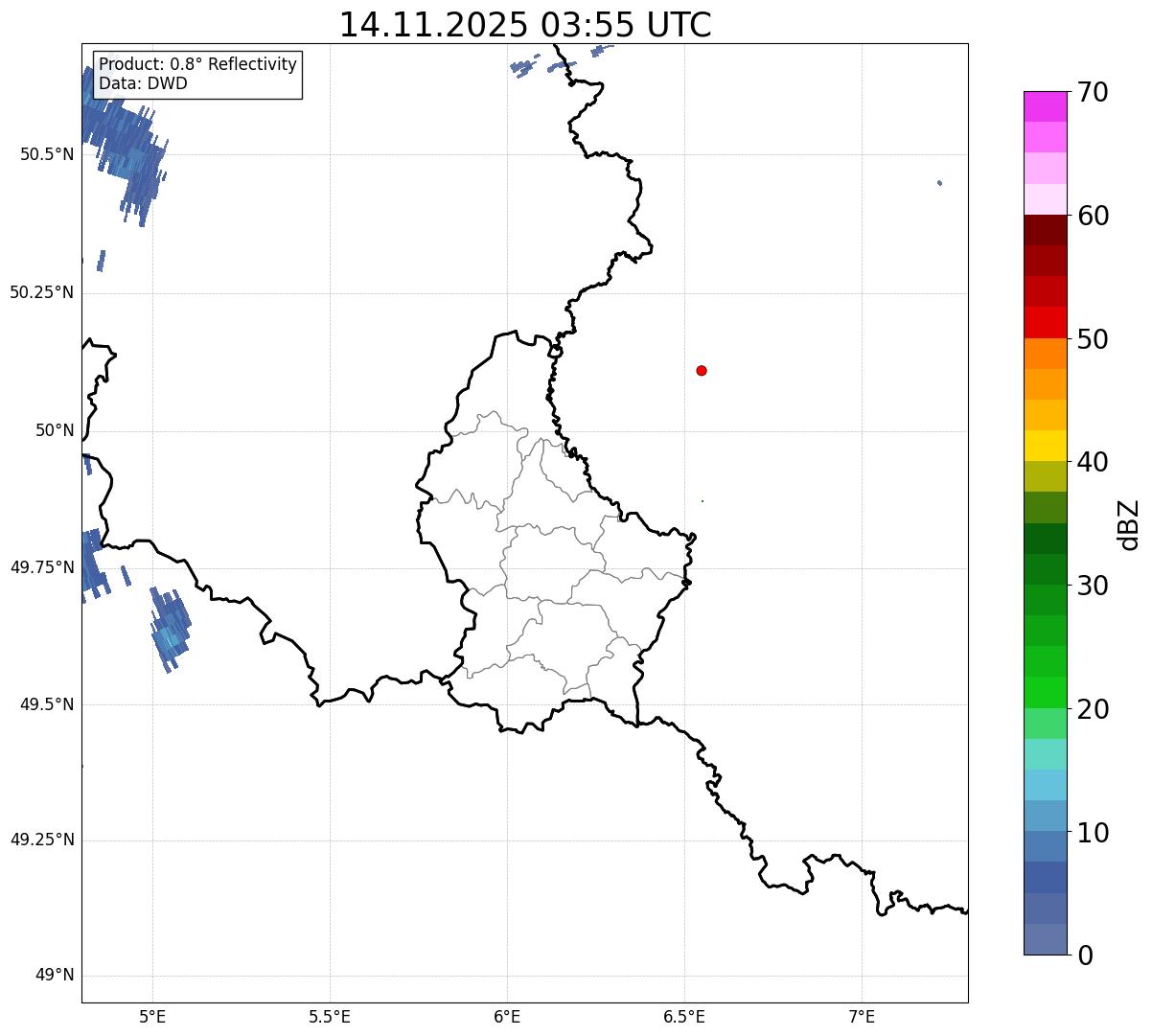The image size is (1152, 1036).
Task: Click the tiny green echo dot below red marker
Action: 703,501
